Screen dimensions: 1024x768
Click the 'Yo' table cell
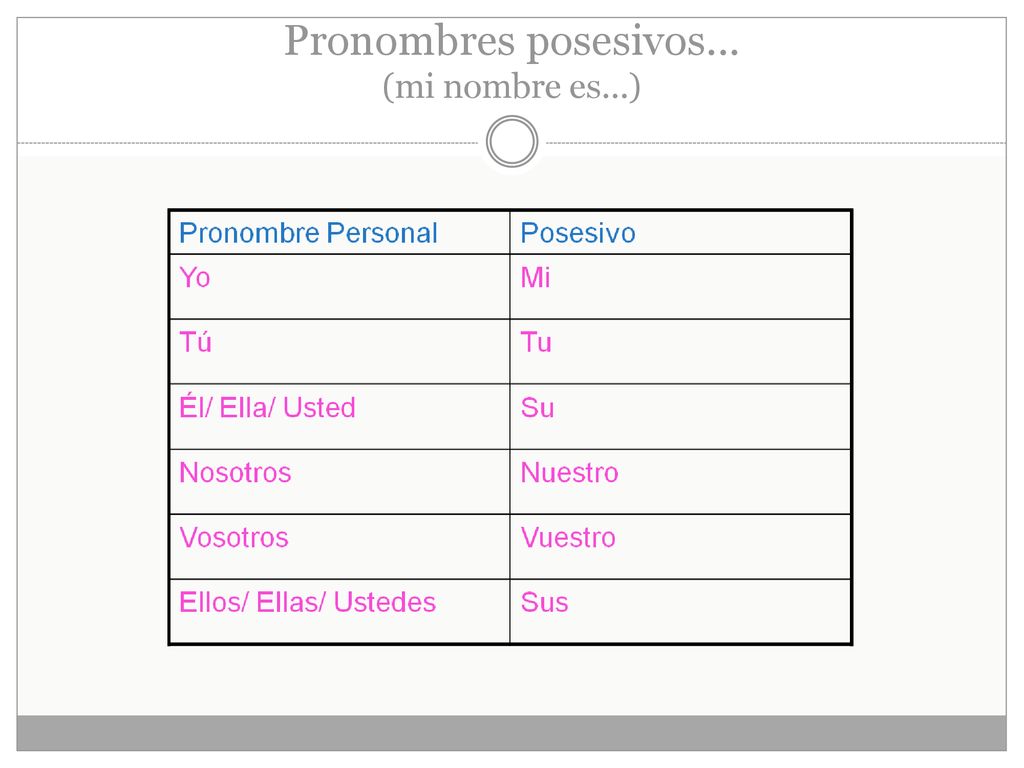click(x=340, y=287)
